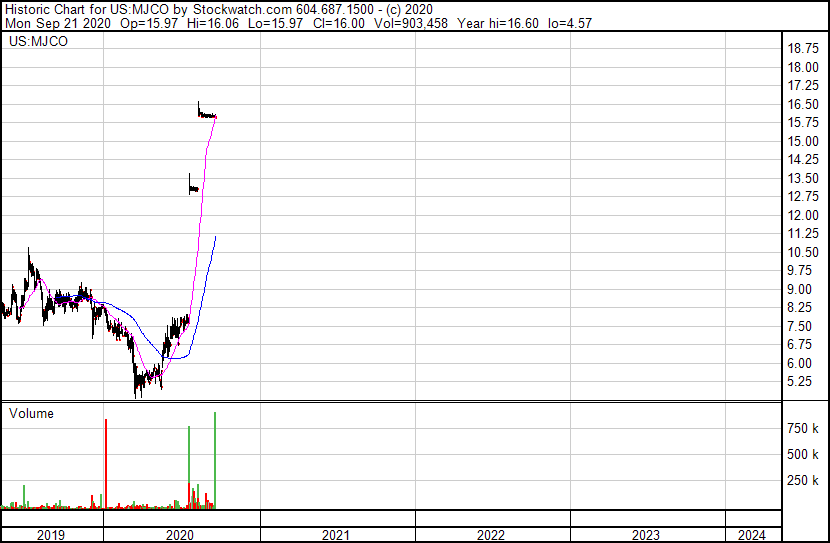Click the 15.00 price axis label
Screen dimensions: 830x543
pyautogui.click(x=803, y=141)
